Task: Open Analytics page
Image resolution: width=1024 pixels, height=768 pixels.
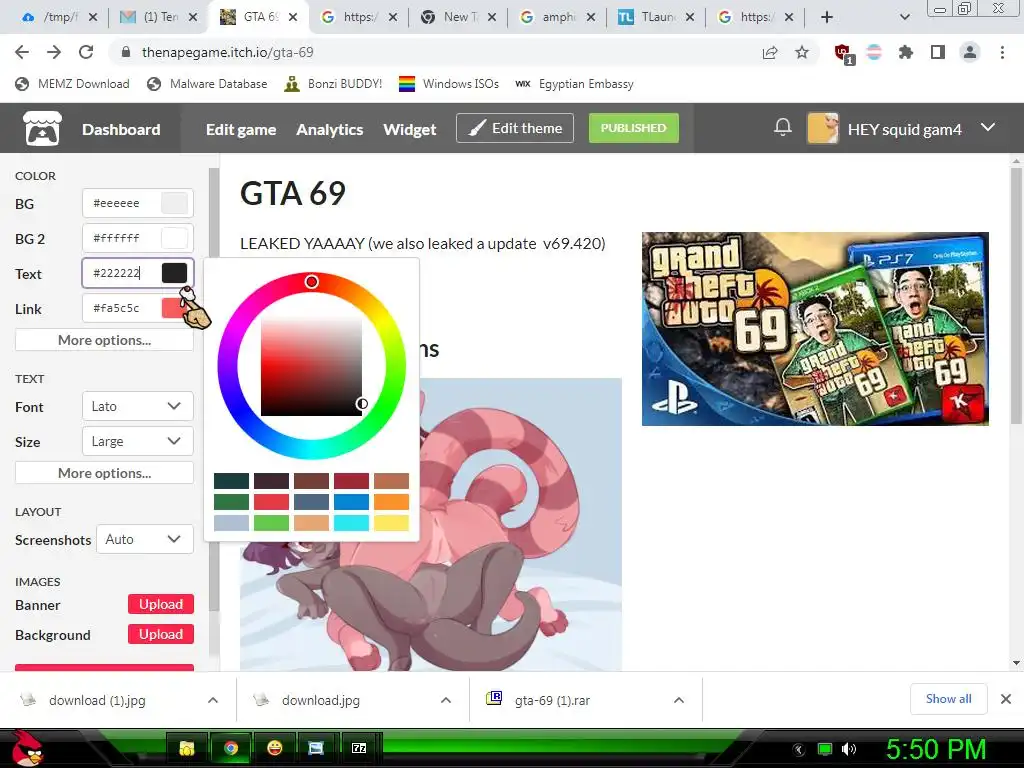Action: coord(330,129)
